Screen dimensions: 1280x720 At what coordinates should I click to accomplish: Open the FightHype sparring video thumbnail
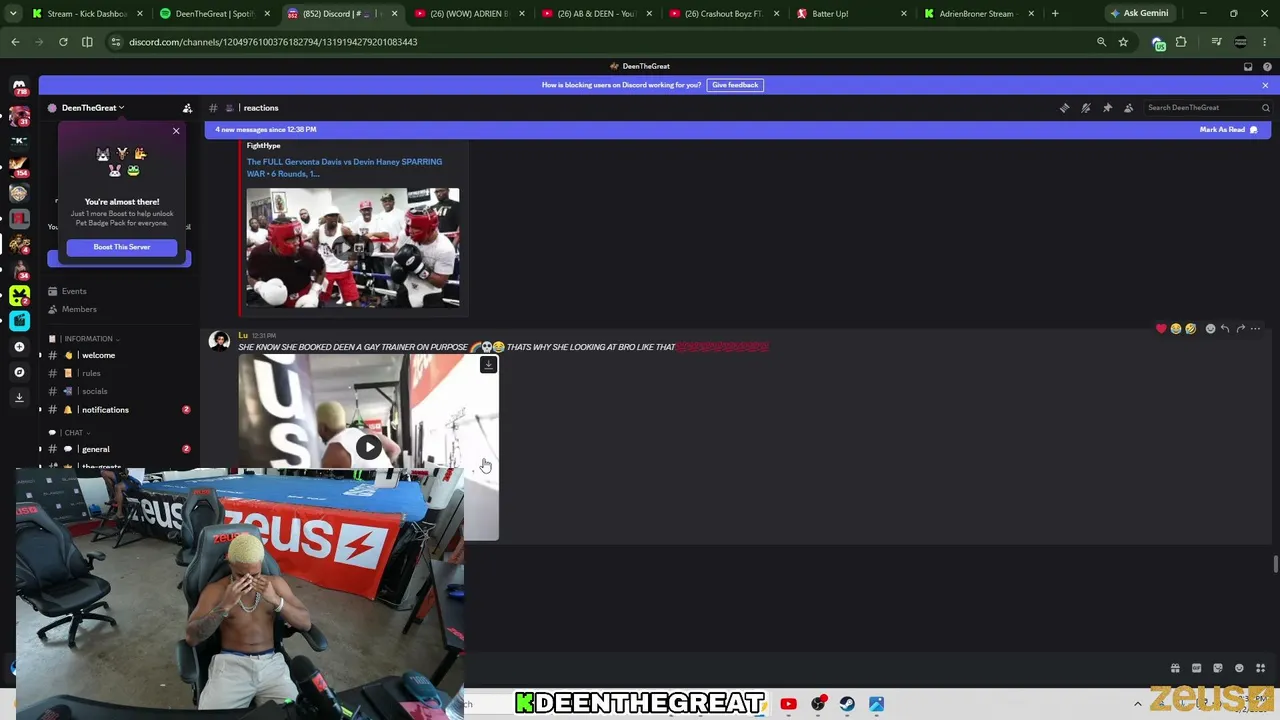pyautogui.click(x=353, y=247)
